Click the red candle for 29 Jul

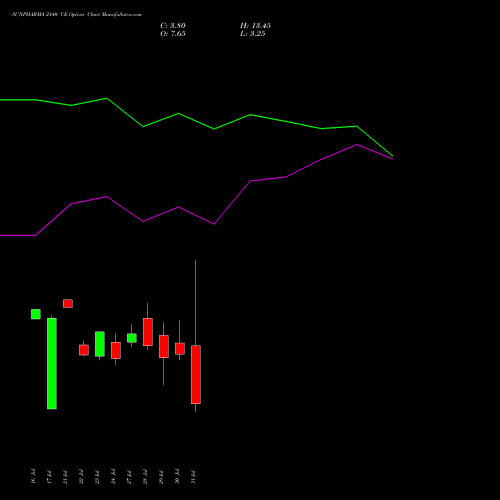[164, 347]
